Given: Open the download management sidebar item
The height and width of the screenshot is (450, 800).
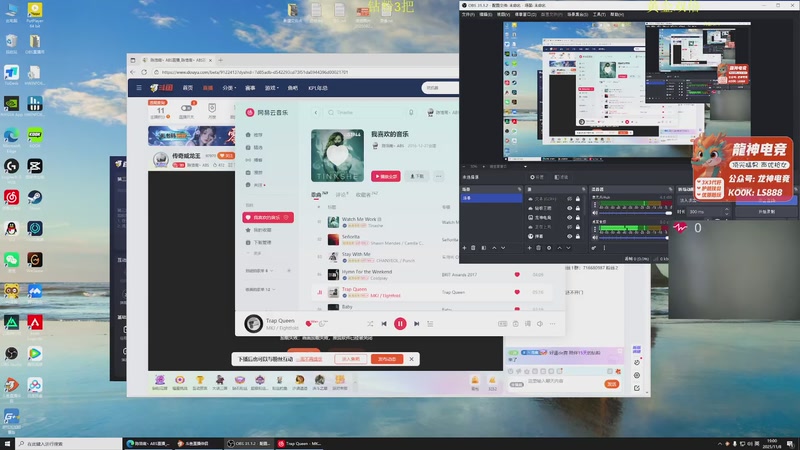Looking at the screenshot, I should 262,242.
